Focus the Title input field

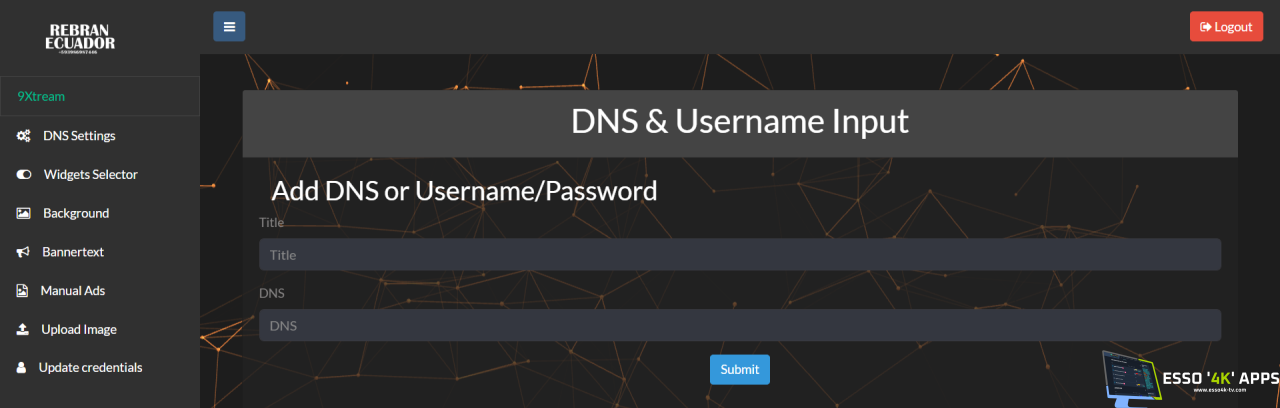pos(739,255)
